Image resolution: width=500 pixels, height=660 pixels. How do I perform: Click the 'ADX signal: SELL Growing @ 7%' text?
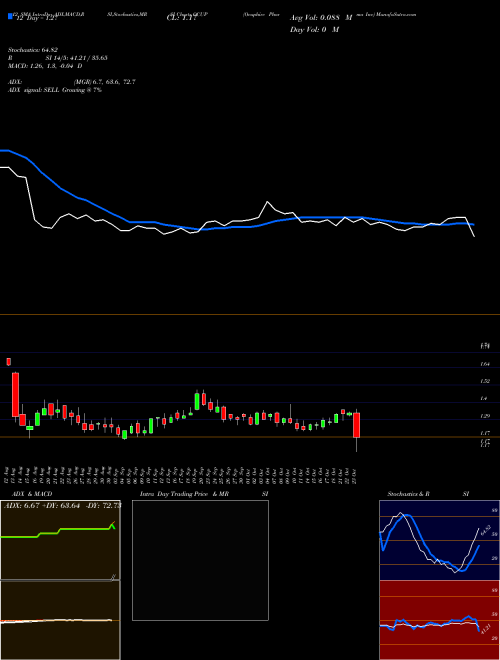[x=55, y=90]
